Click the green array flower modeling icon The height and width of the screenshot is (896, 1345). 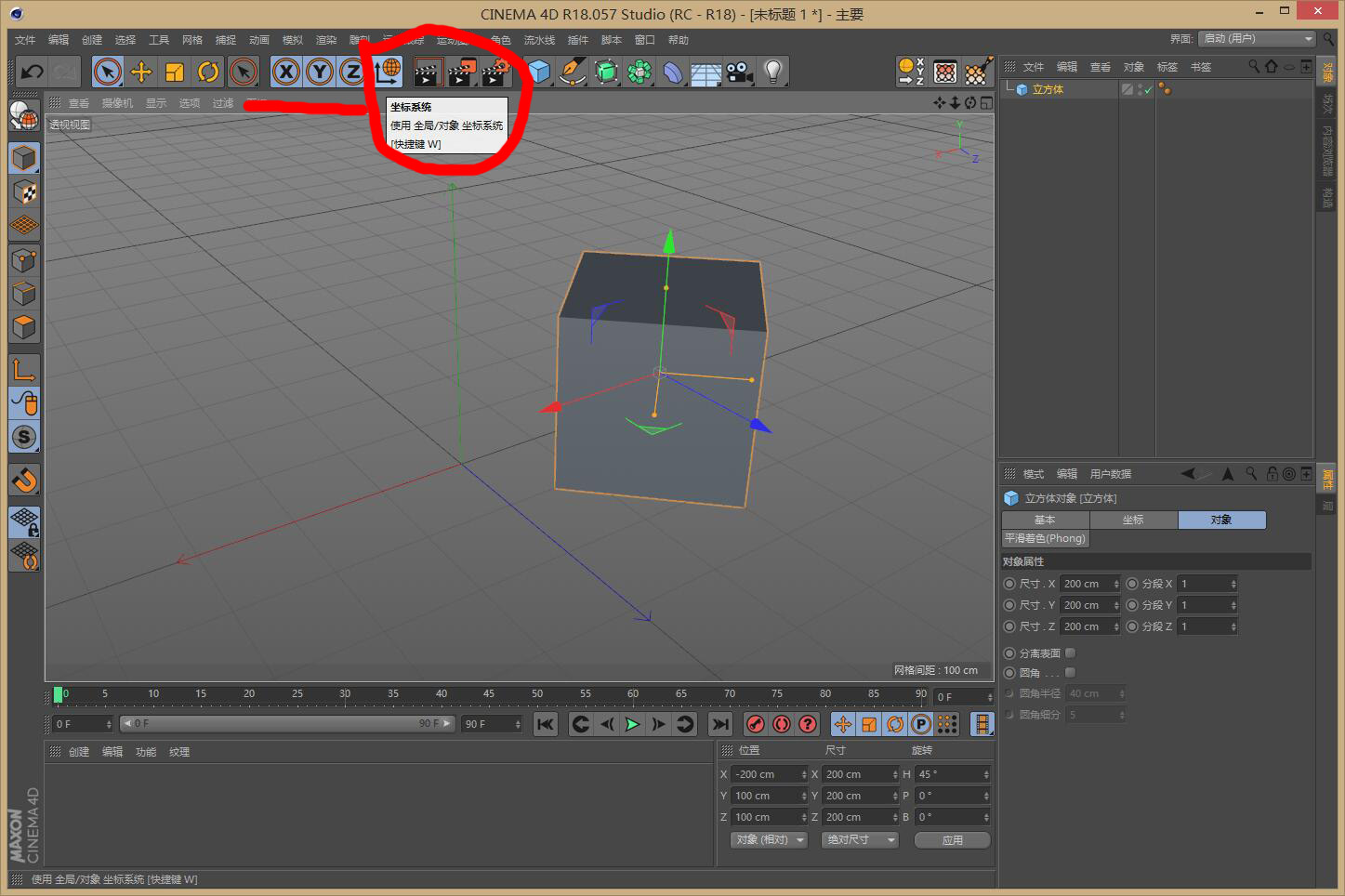(x=640, y=72)
